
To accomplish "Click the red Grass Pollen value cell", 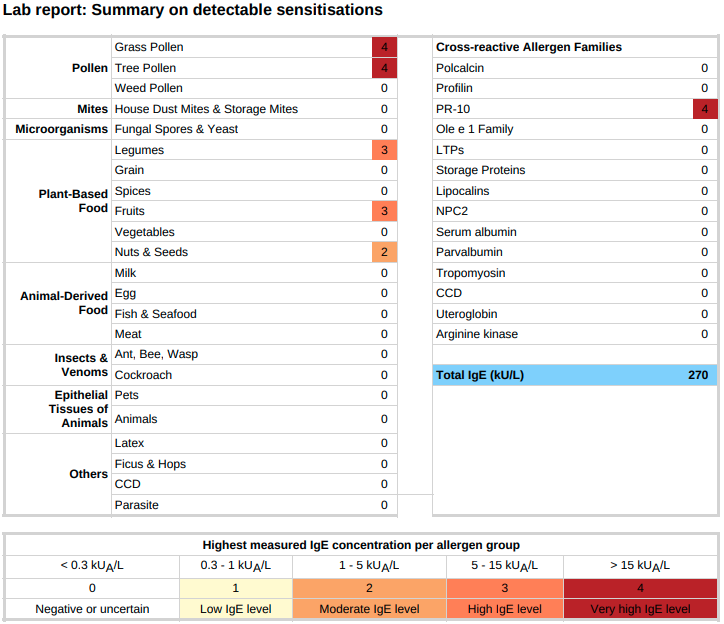I will 384,47.
